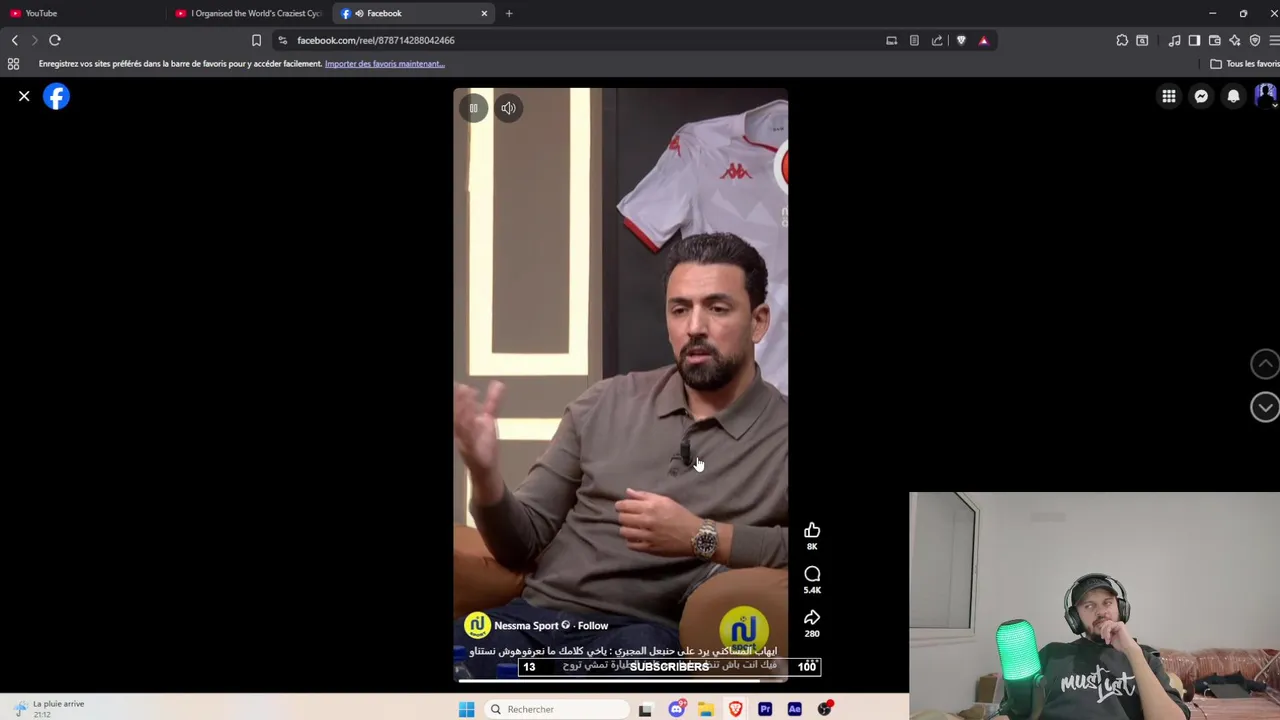Open the tab search icon beside extensions
Image resolution: width=1280 pixels, height=720 pixels.
pyautogui.click(x=1142, y=40)
